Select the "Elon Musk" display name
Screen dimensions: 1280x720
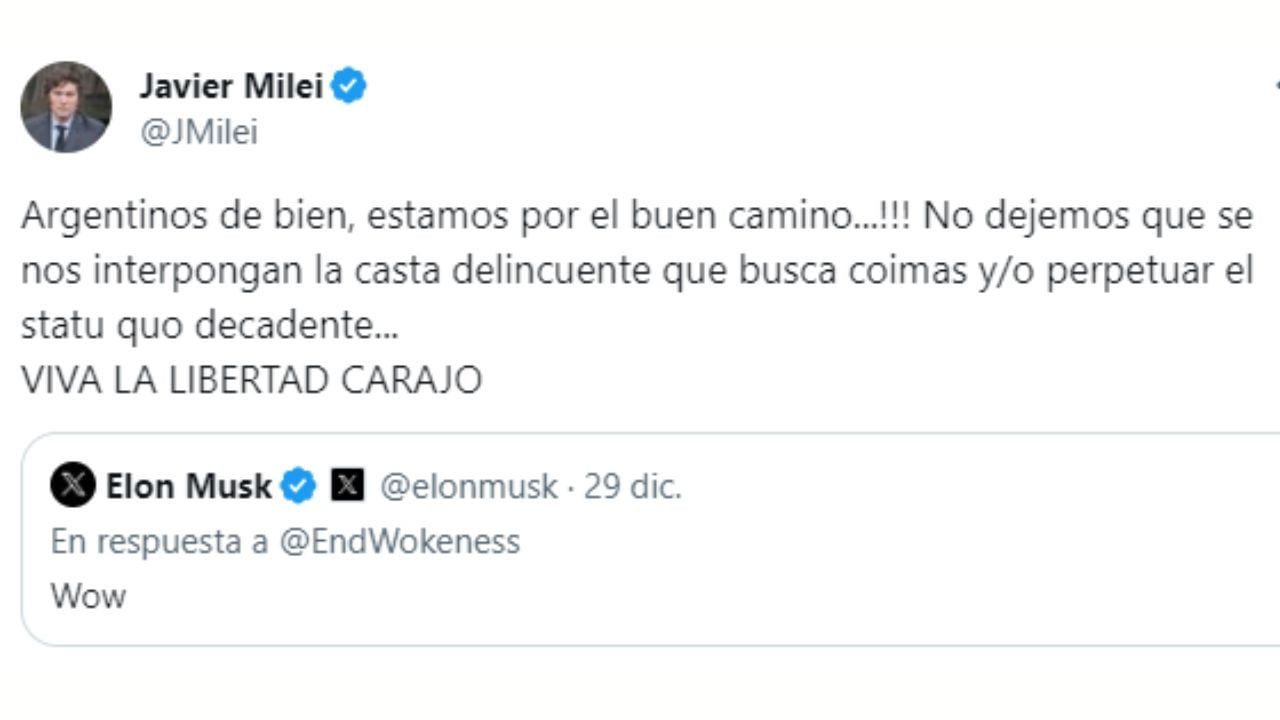click(189, 486)
